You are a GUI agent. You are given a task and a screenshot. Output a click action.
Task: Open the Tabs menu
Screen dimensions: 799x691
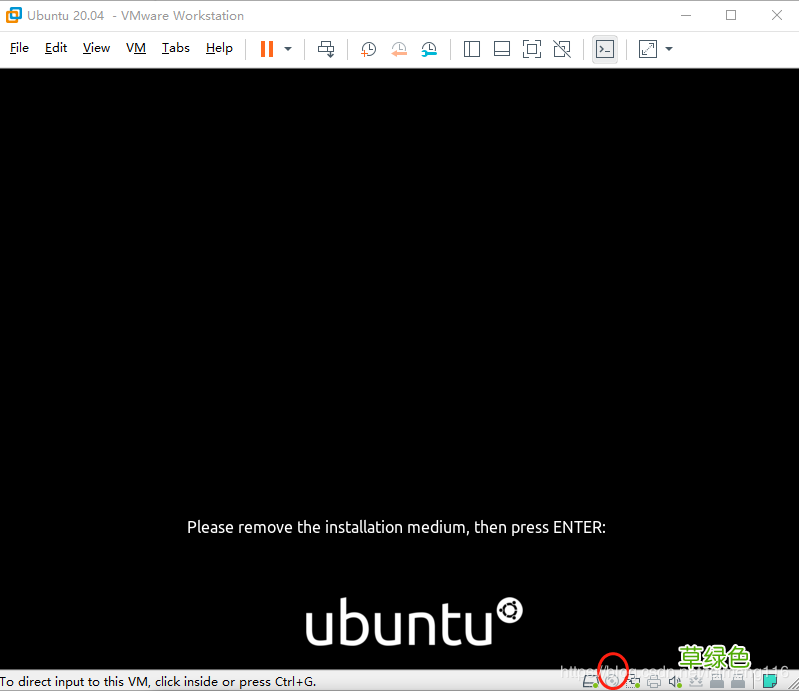176,48
